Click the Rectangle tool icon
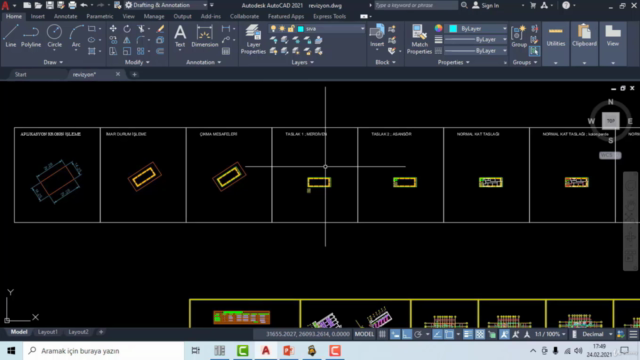The width and height of the screenshot is (640, 360). click(92, 29)
